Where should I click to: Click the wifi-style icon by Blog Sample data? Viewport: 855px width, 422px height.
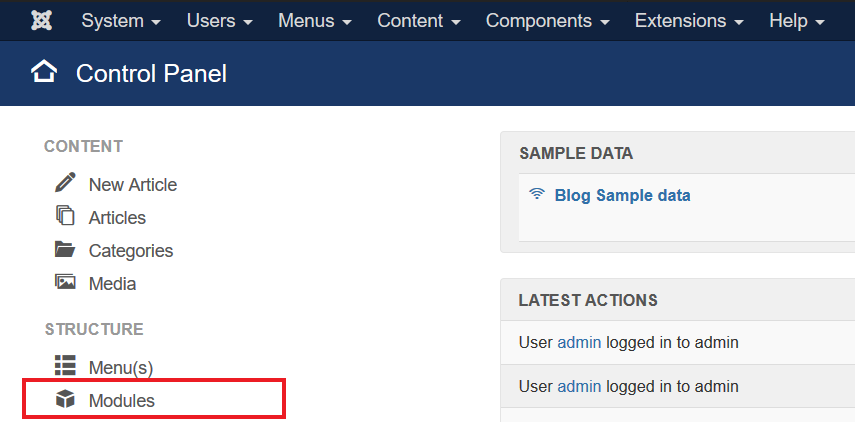[537, 195]
